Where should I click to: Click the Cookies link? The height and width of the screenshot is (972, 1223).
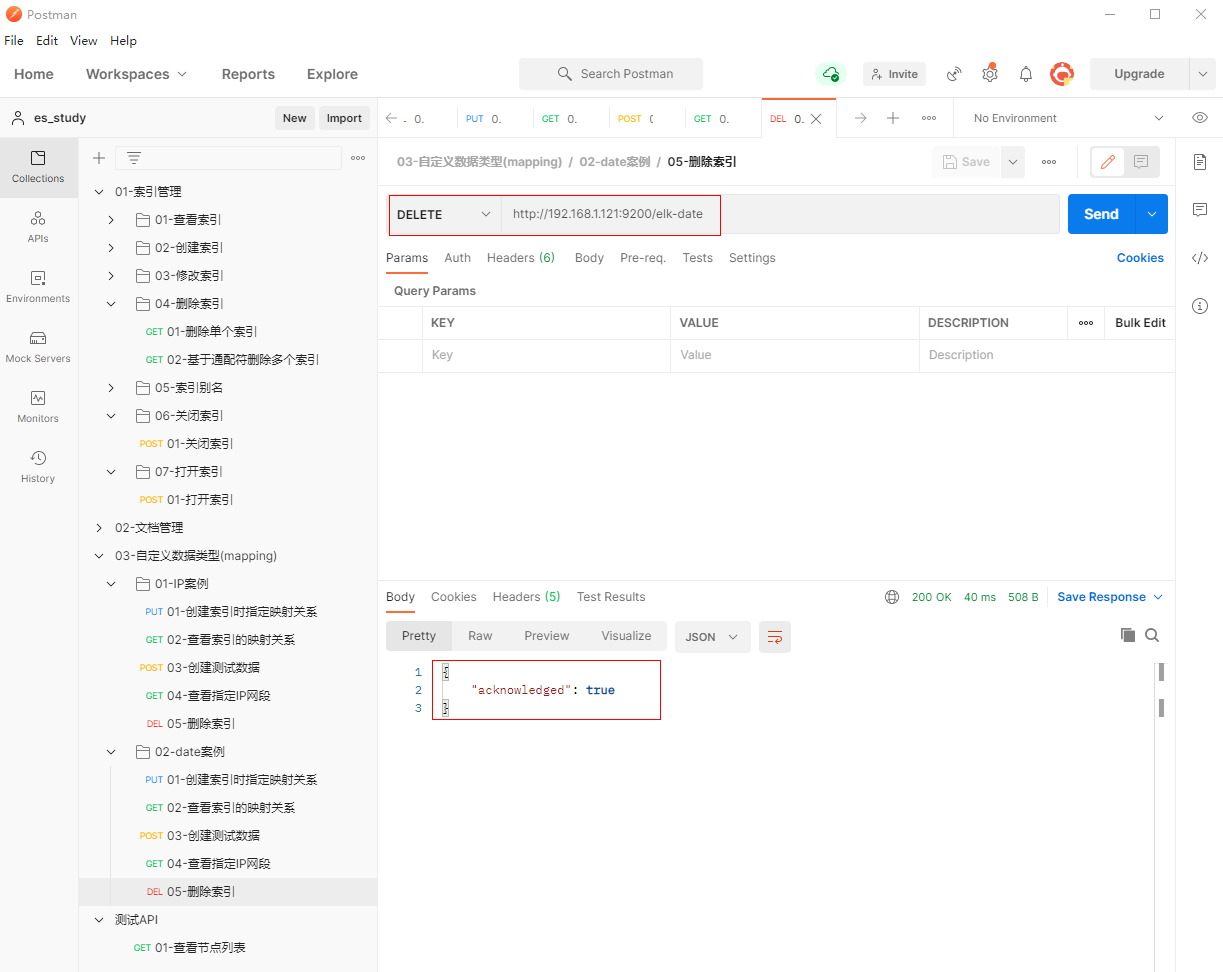pos(1139,258)
